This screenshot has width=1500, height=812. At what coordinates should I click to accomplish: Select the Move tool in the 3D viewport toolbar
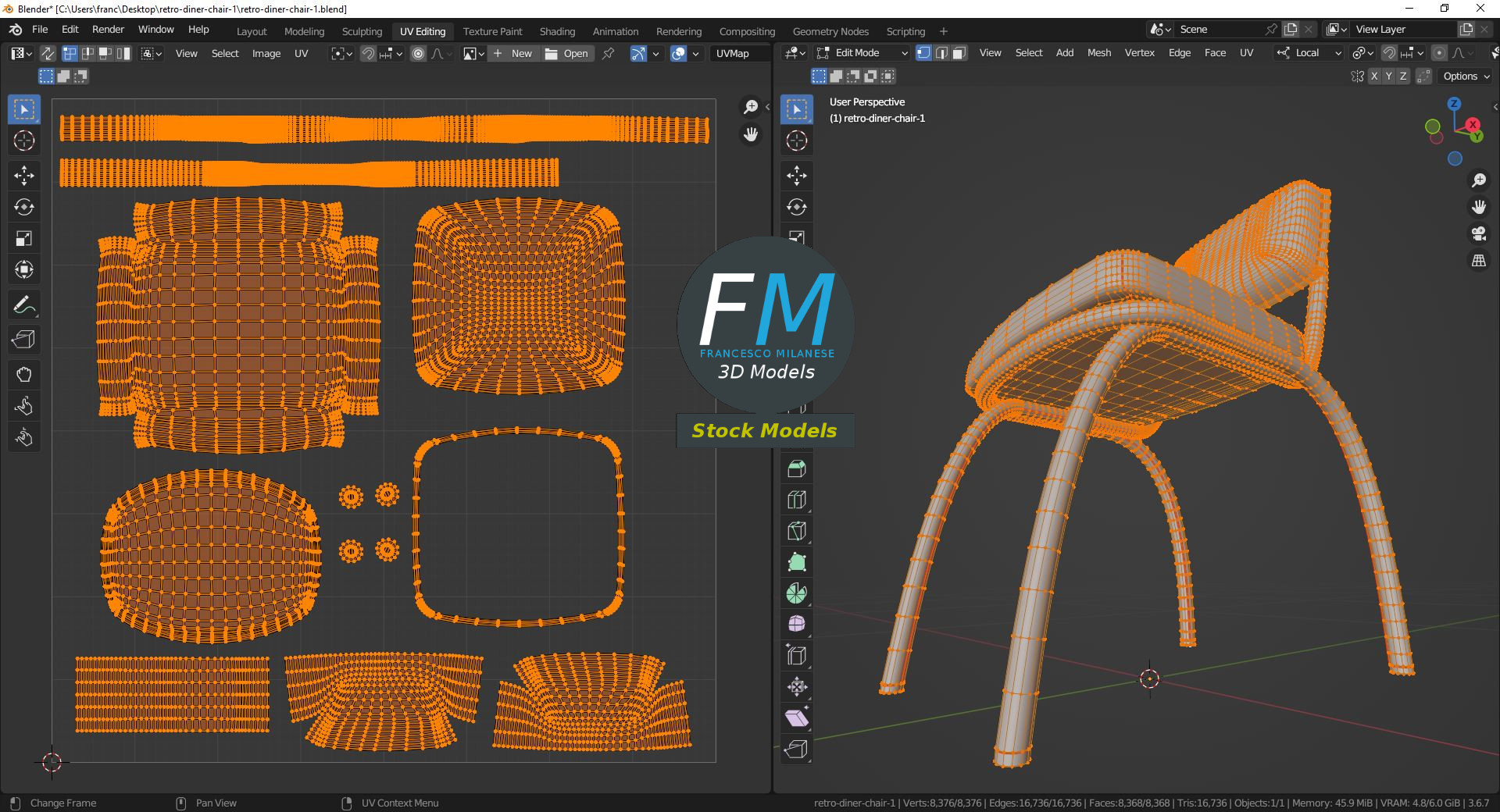(x=797, y=176)
